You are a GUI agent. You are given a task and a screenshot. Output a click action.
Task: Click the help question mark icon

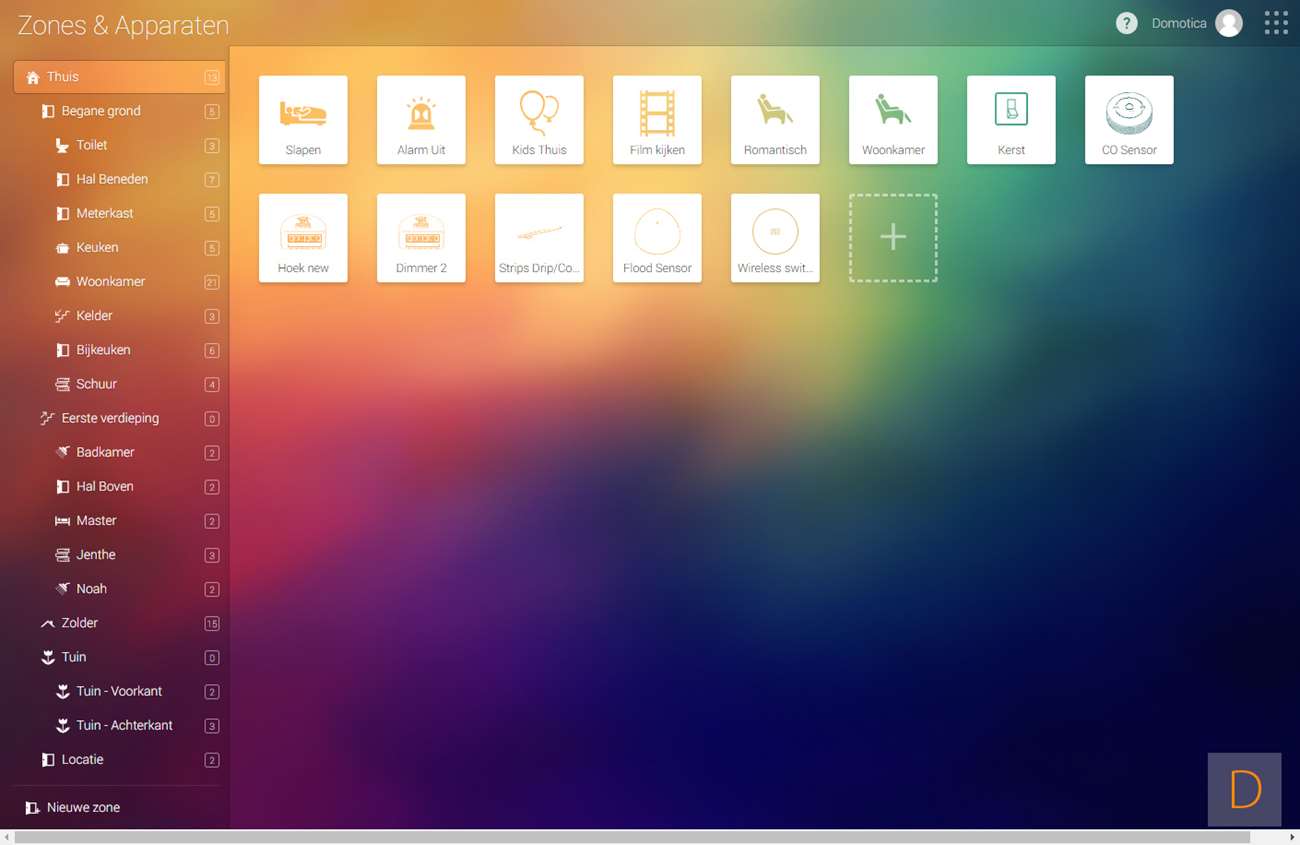pyautogui.click(x=1127, y=23)
